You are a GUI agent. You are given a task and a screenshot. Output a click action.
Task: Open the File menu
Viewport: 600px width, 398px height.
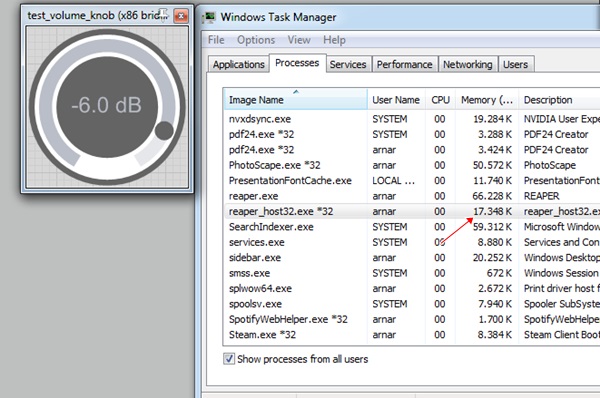(x=216, y=40)
